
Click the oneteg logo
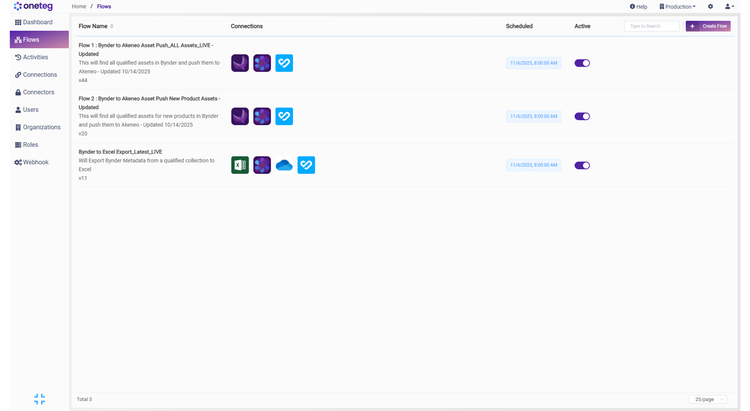[33, 6]
